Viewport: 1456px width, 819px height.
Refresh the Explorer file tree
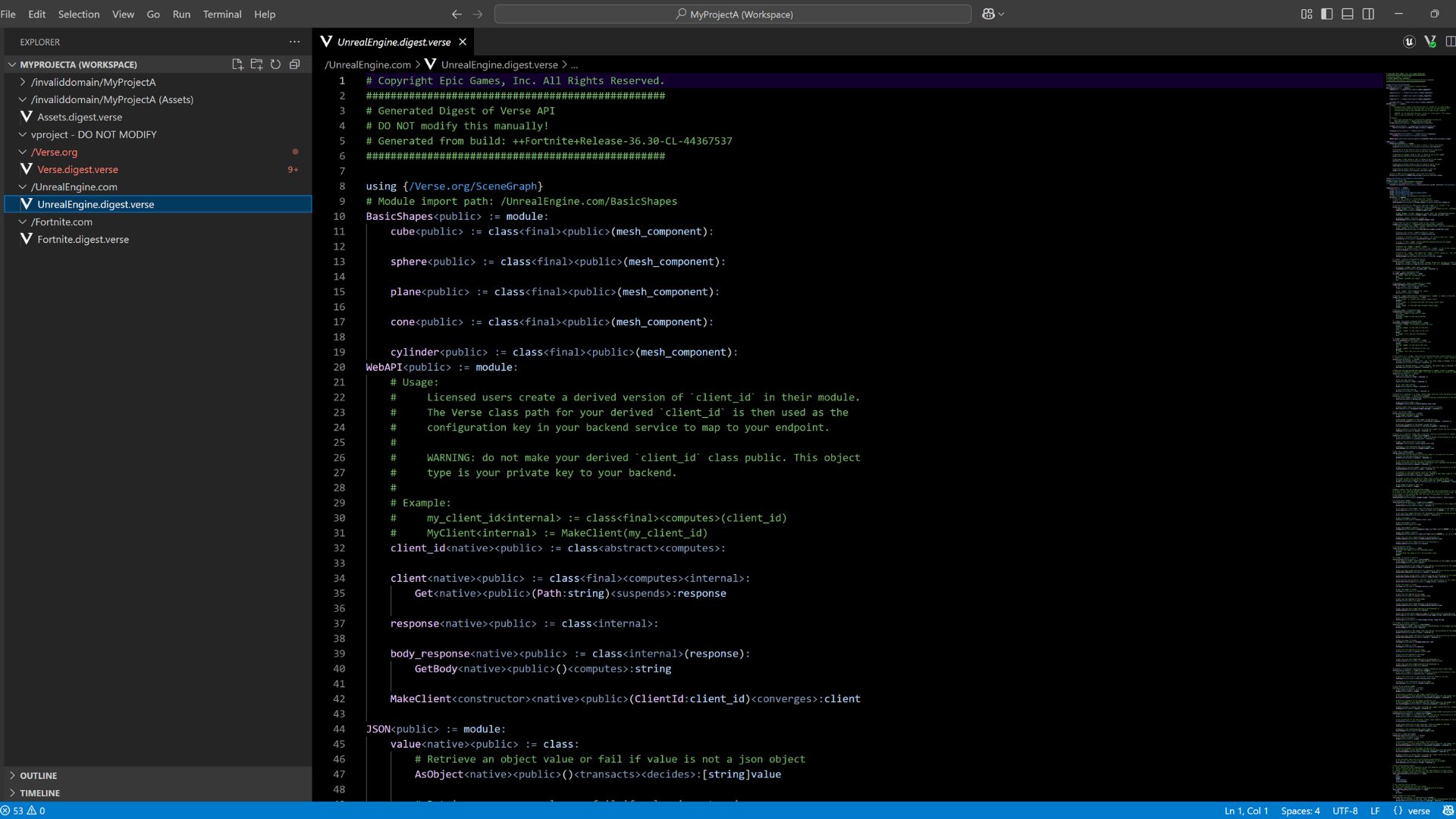(275, 64)
